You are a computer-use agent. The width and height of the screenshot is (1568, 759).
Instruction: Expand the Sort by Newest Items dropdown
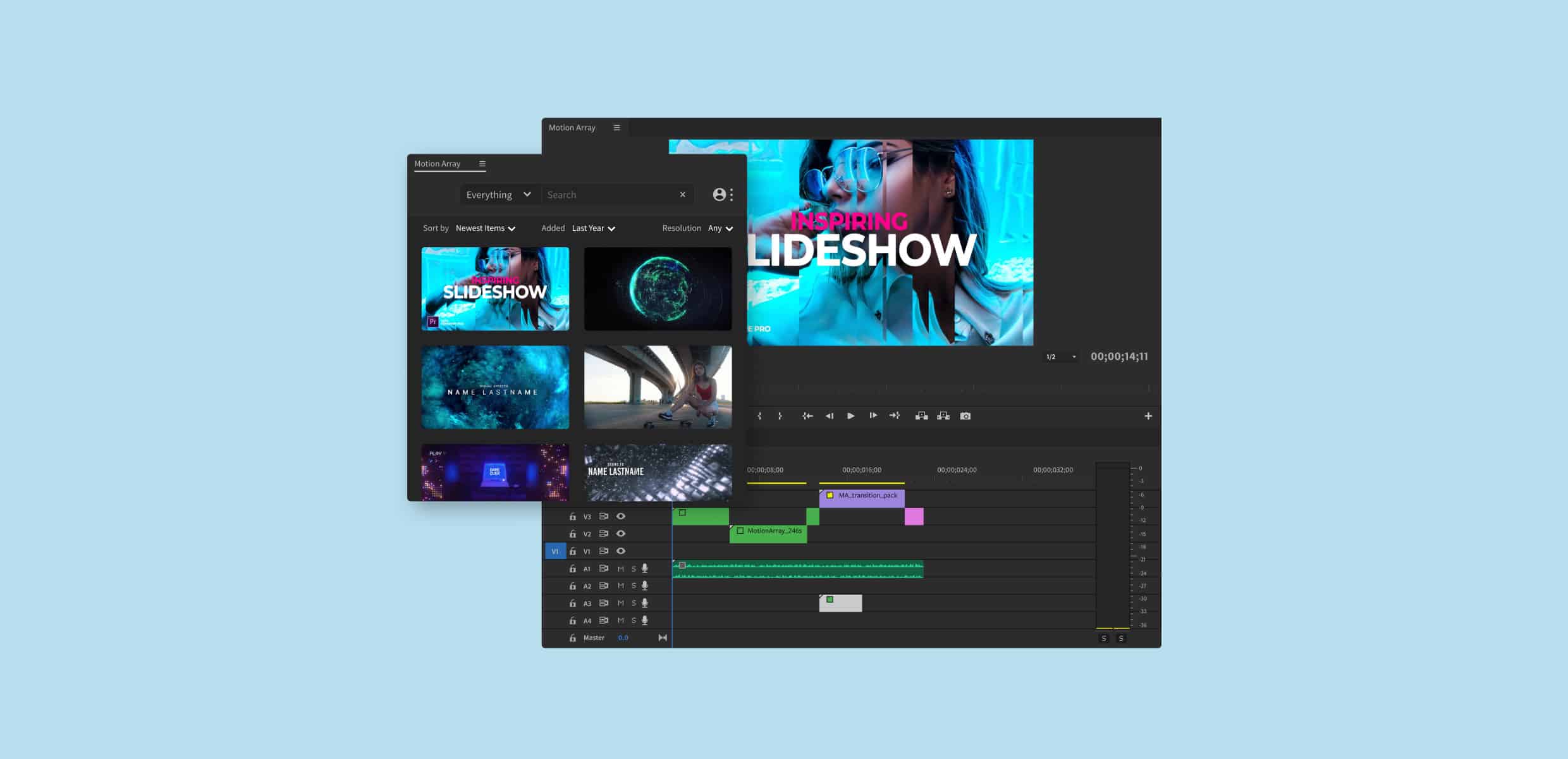click(x=484, y=228)
